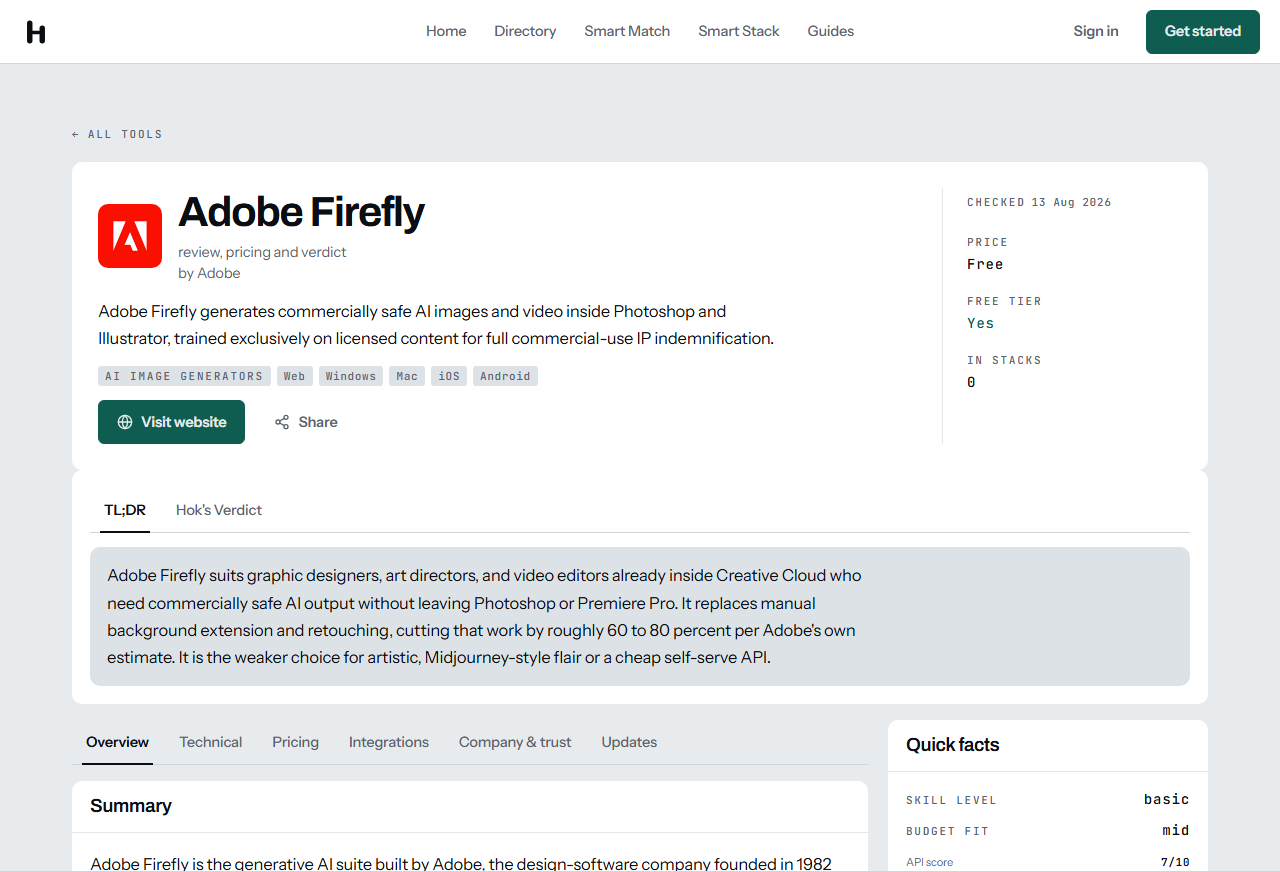Open the Integrations tab

[389, 742]
